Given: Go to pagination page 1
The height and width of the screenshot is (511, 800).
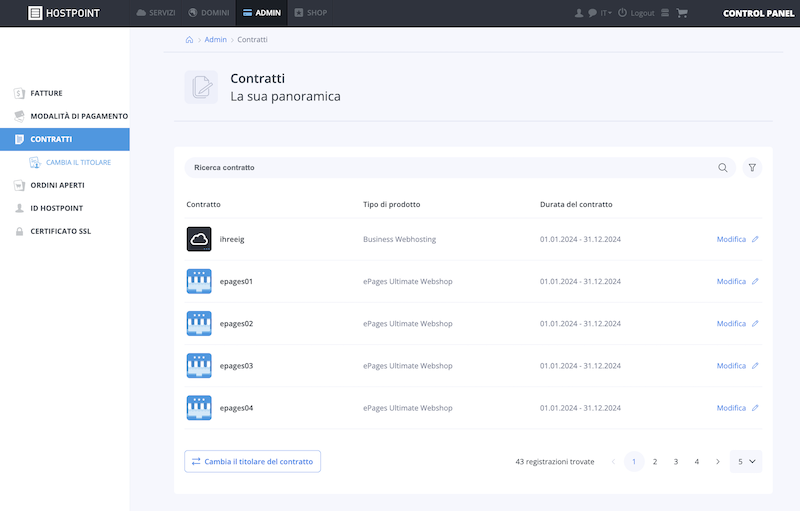Looking at the screenshot, I should (634, 462).
